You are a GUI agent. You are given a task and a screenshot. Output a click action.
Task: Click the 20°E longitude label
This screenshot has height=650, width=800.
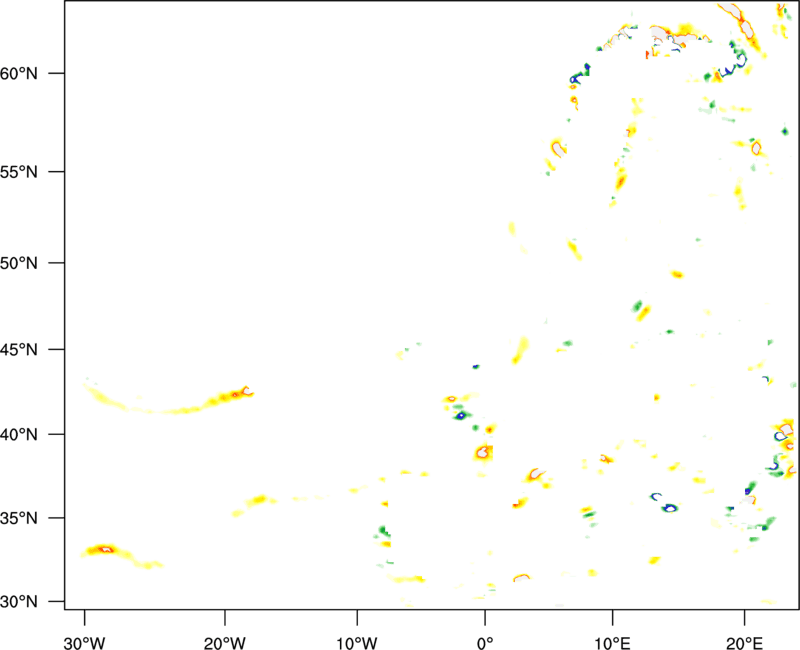(x=744, y=643)
